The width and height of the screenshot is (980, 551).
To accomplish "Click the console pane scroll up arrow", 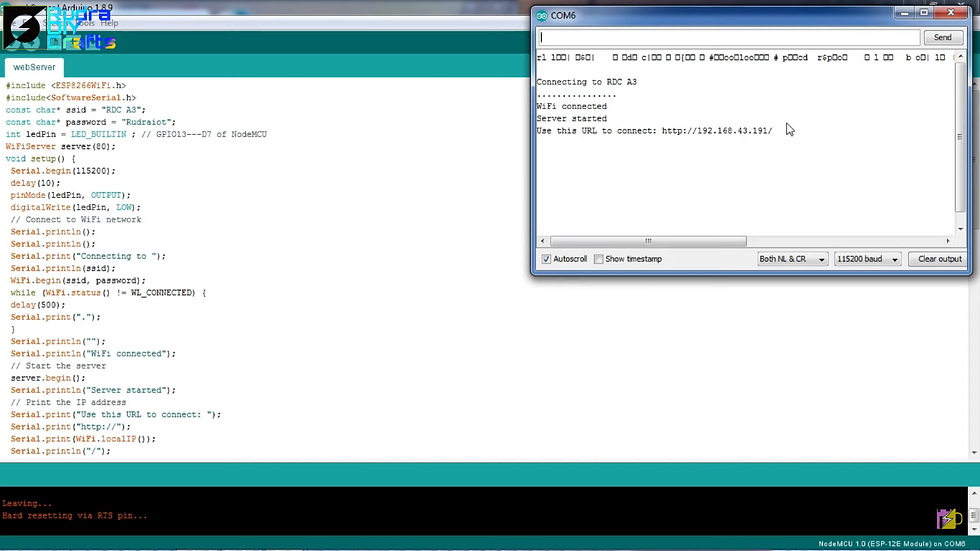I will [x=974, y=493].
